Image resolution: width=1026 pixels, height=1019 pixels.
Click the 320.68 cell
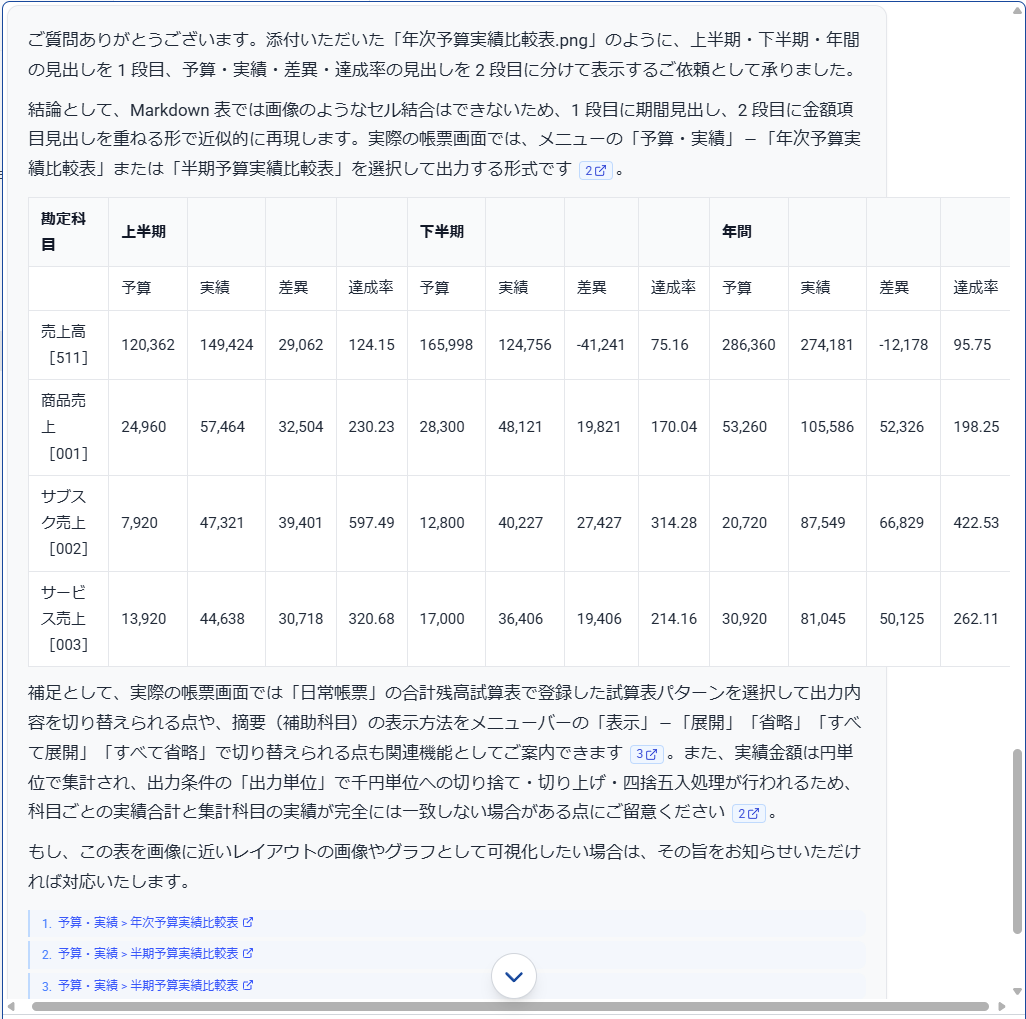point(372,619)
